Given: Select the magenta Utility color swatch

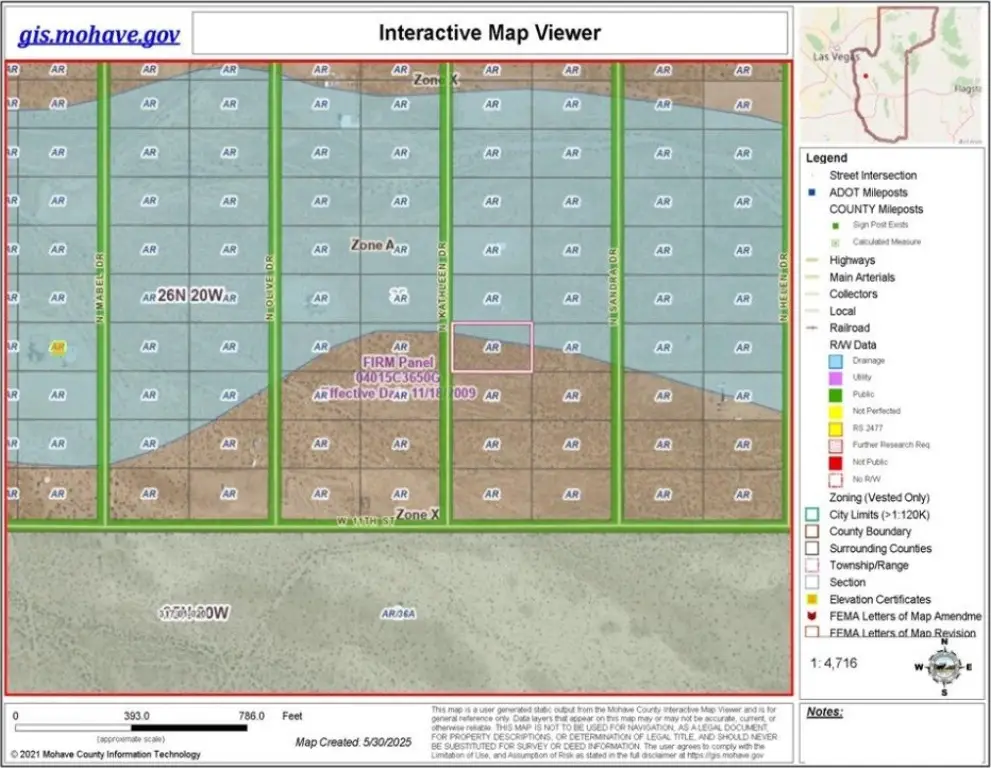Looking at the screenshot, I should [x=835, y=377].
